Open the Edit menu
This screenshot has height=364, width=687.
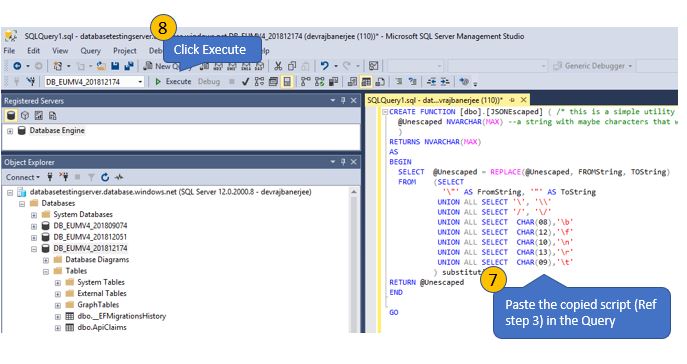tap(33, 51)
